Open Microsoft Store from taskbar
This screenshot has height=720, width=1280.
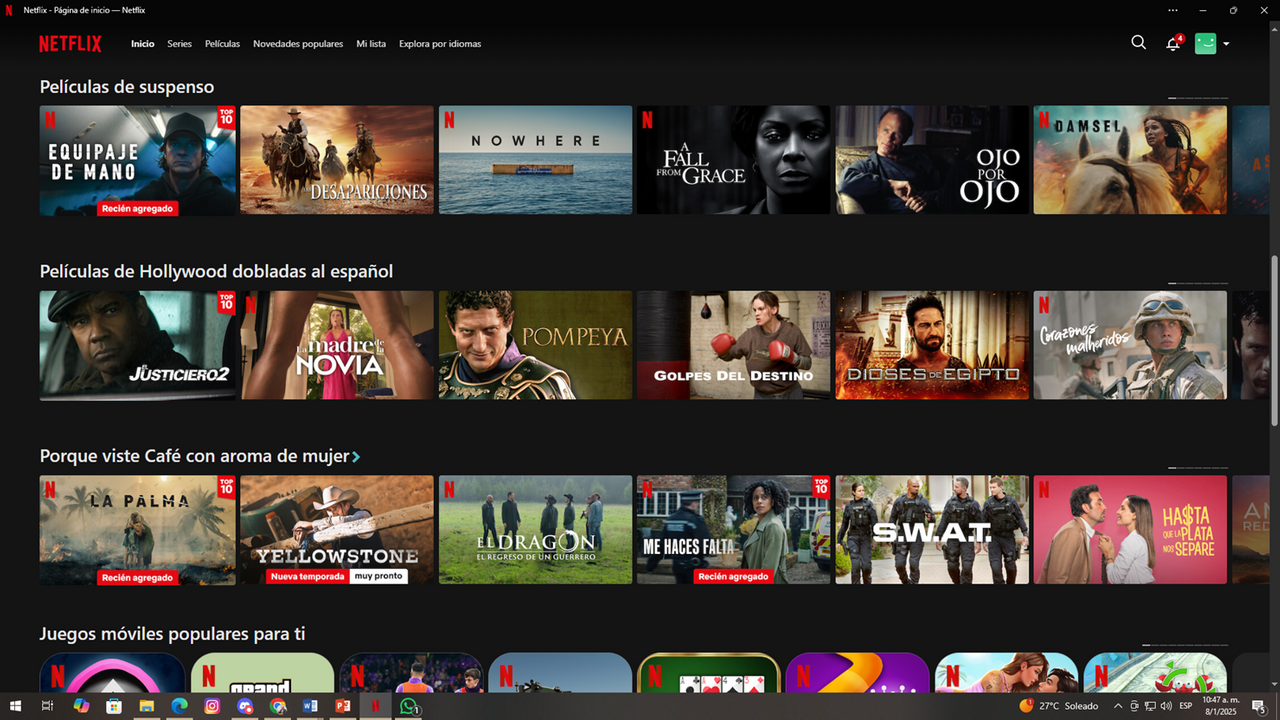[x=114, y=706]
